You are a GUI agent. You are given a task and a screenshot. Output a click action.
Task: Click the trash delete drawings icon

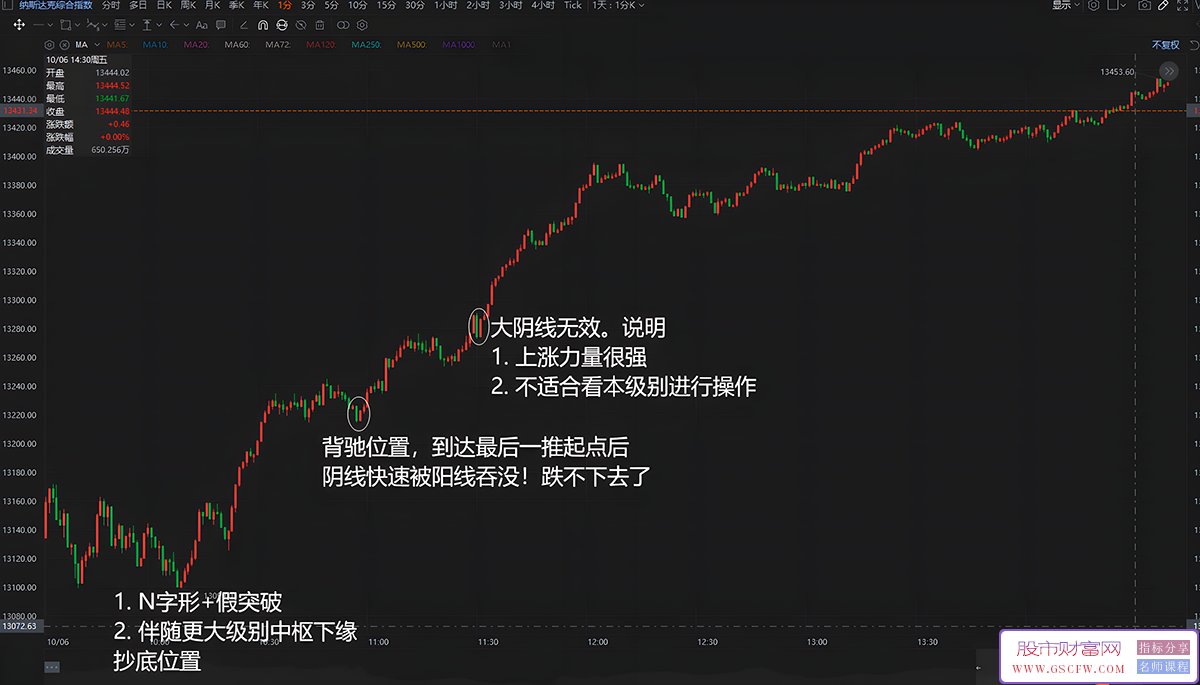pos(320,24)
